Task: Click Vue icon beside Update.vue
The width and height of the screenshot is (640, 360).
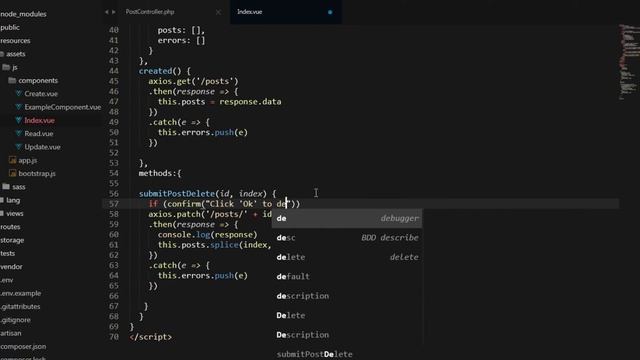Action: [18, 147]
